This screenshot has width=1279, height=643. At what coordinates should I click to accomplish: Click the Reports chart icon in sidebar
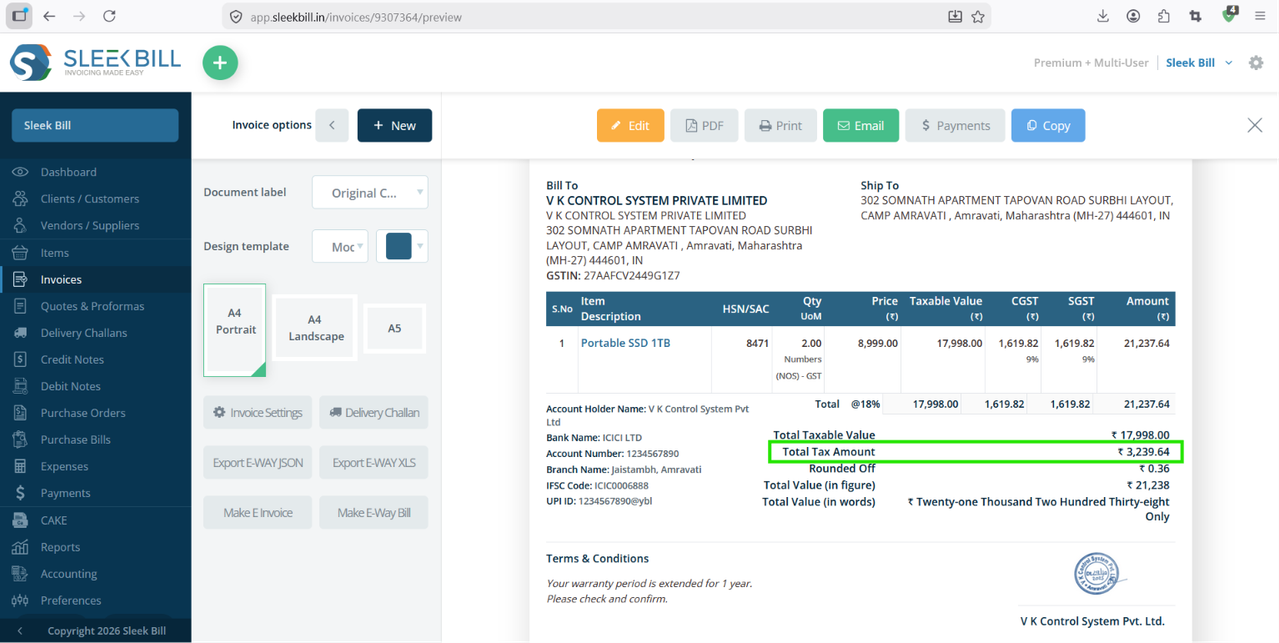[x=20, y=547]
